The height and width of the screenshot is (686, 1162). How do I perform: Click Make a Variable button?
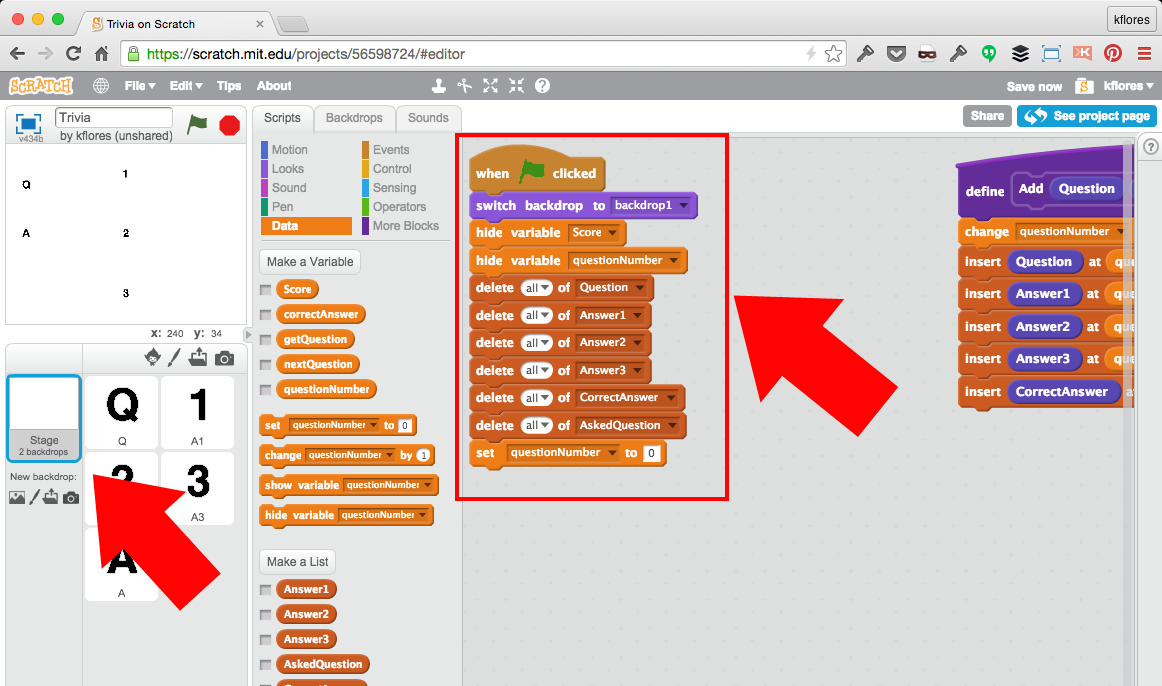(310, 262)
